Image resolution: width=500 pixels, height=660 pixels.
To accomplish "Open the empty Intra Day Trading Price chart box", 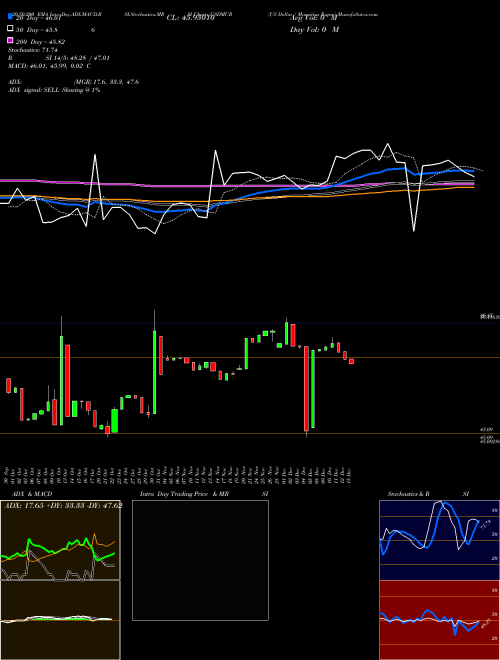I will (x=200, y=560).
